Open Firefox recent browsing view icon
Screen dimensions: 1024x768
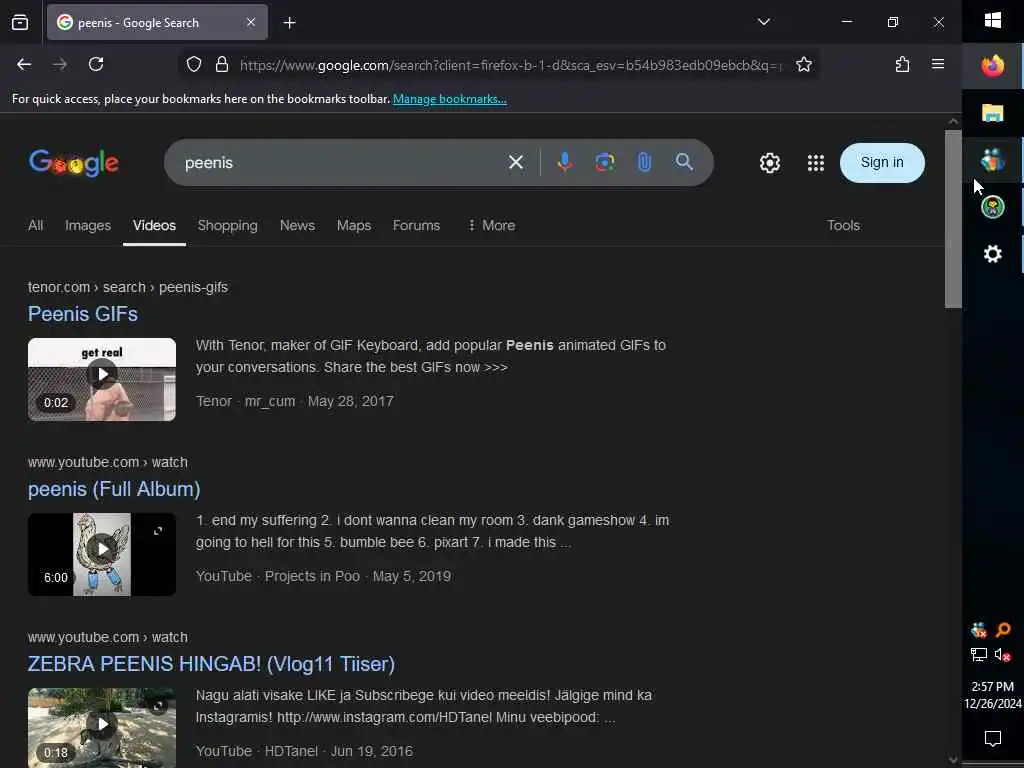click(20, 22)
